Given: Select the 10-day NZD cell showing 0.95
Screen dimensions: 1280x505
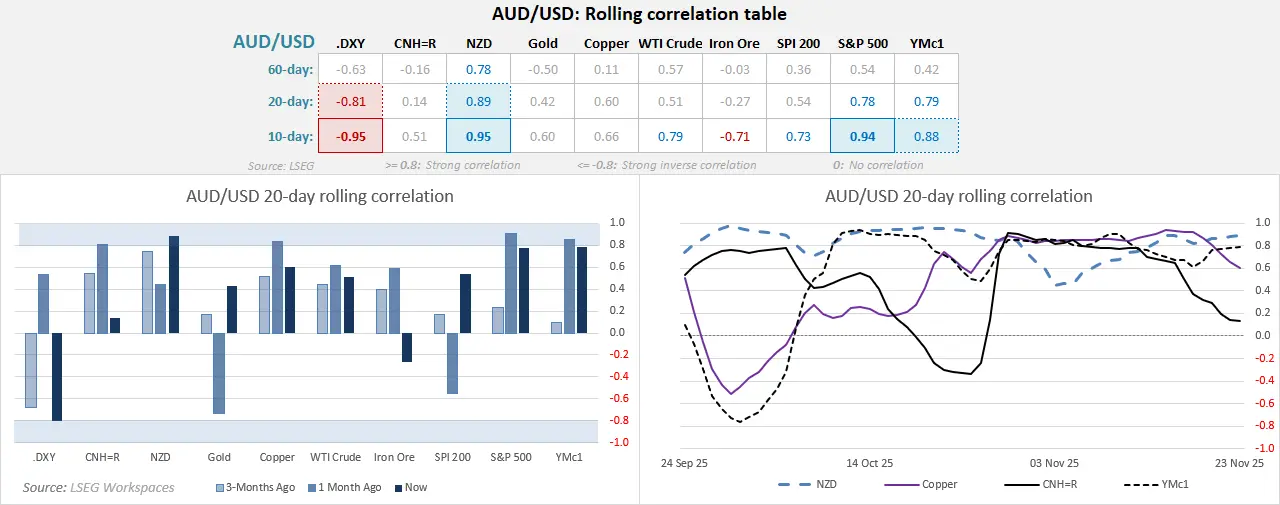Looking at the screenshot, I should click(x=478, y=136).
